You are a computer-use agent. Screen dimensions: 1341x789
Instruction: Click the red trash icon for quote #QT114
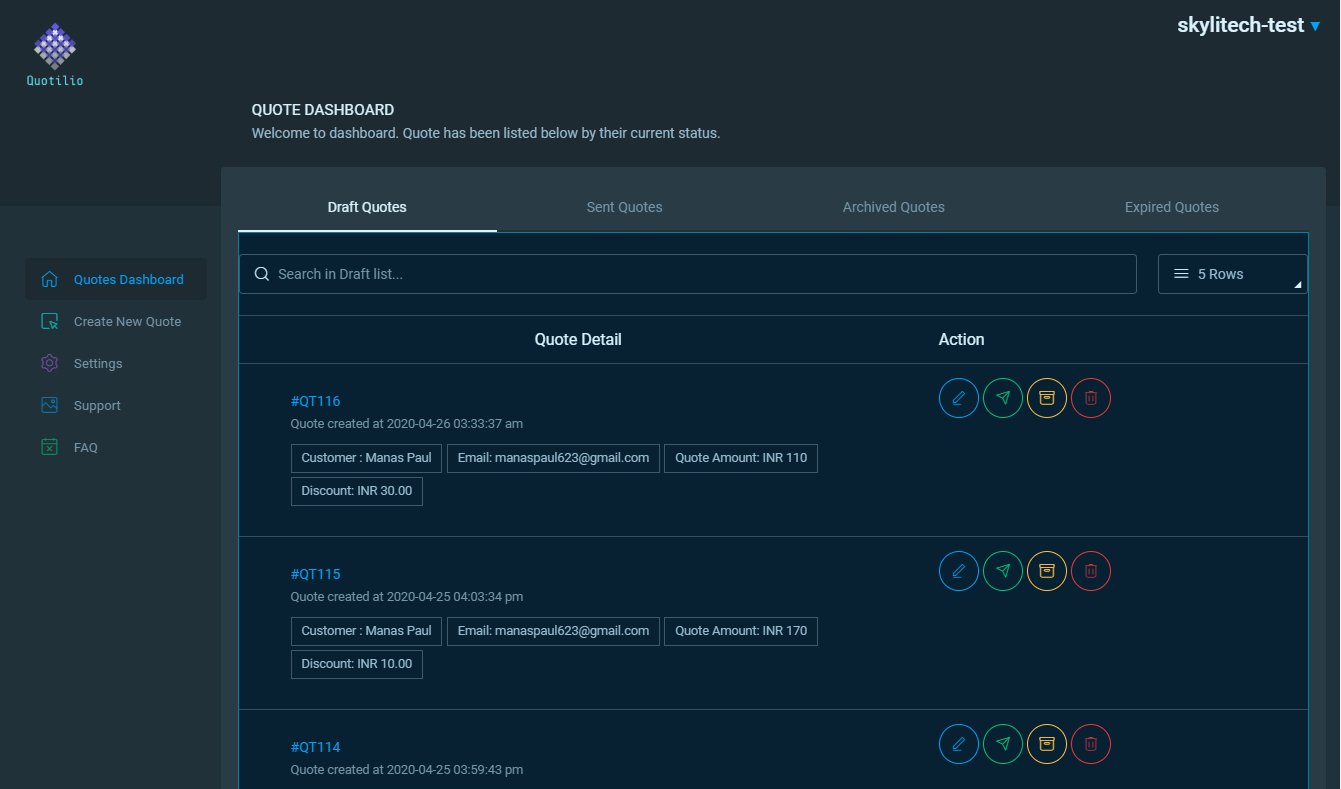1091,744
